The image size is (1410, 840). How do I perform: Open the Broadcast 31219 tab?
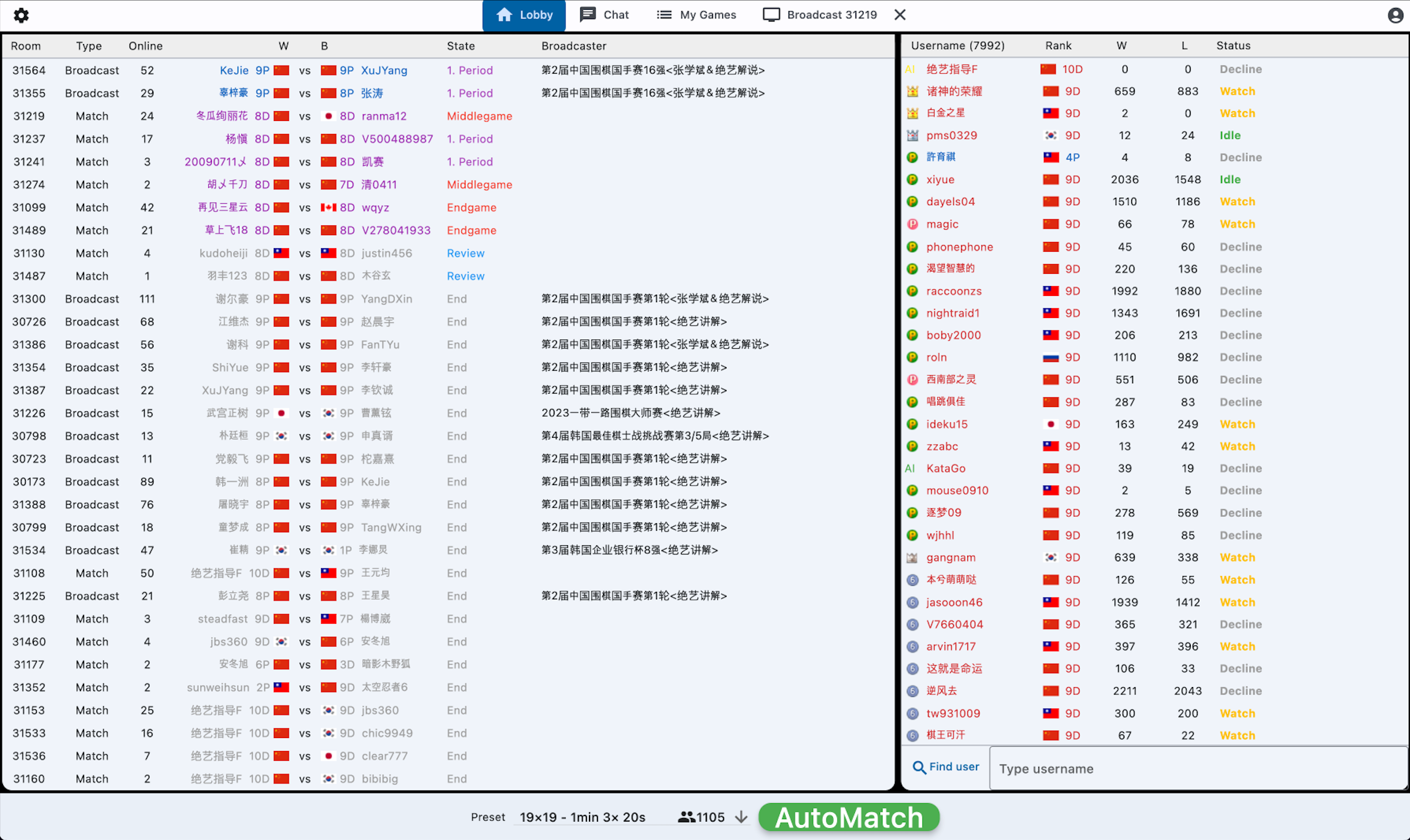[x=820, y=15]
